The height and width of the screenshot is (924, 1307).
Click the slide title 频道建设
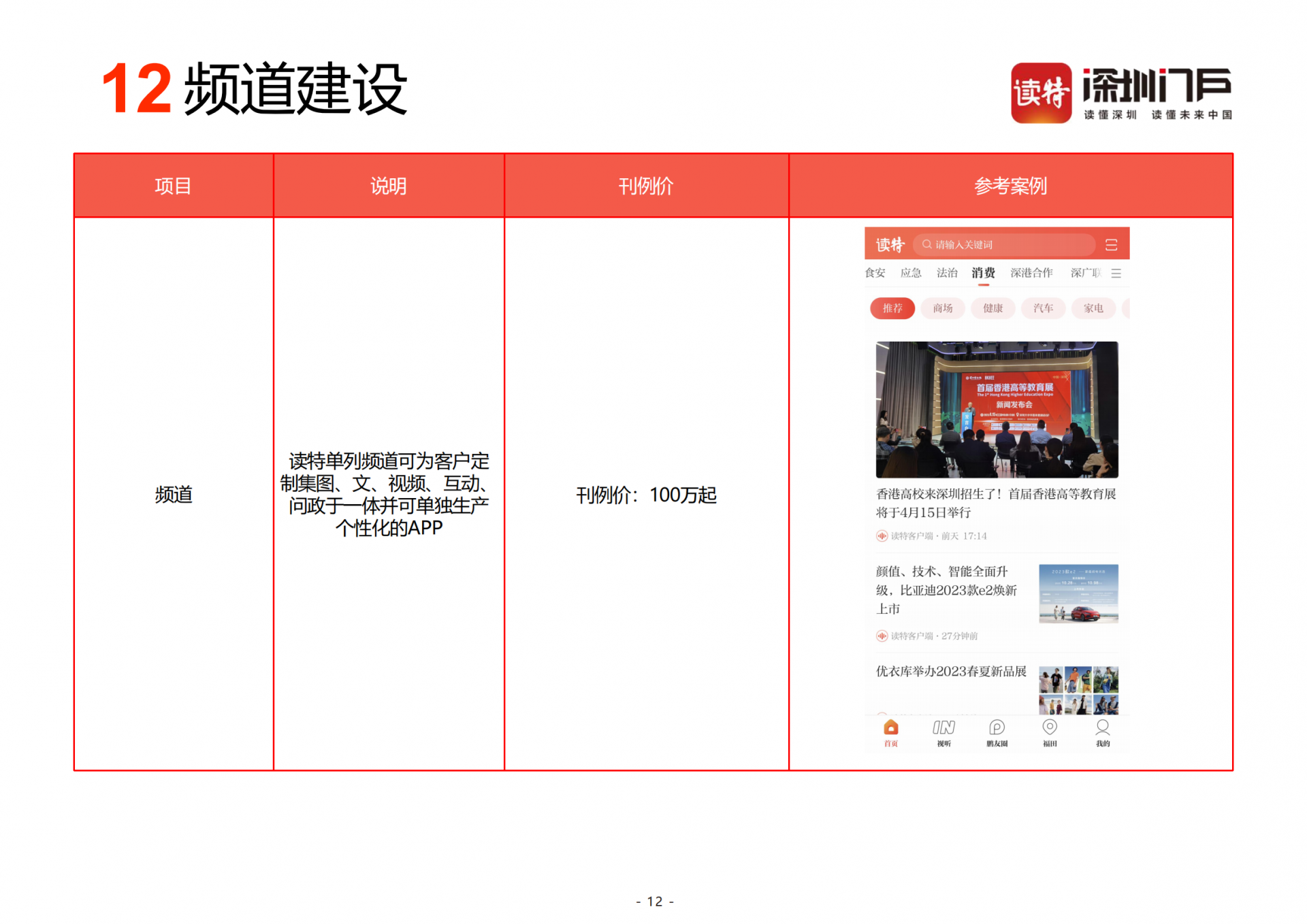(295, 89)
